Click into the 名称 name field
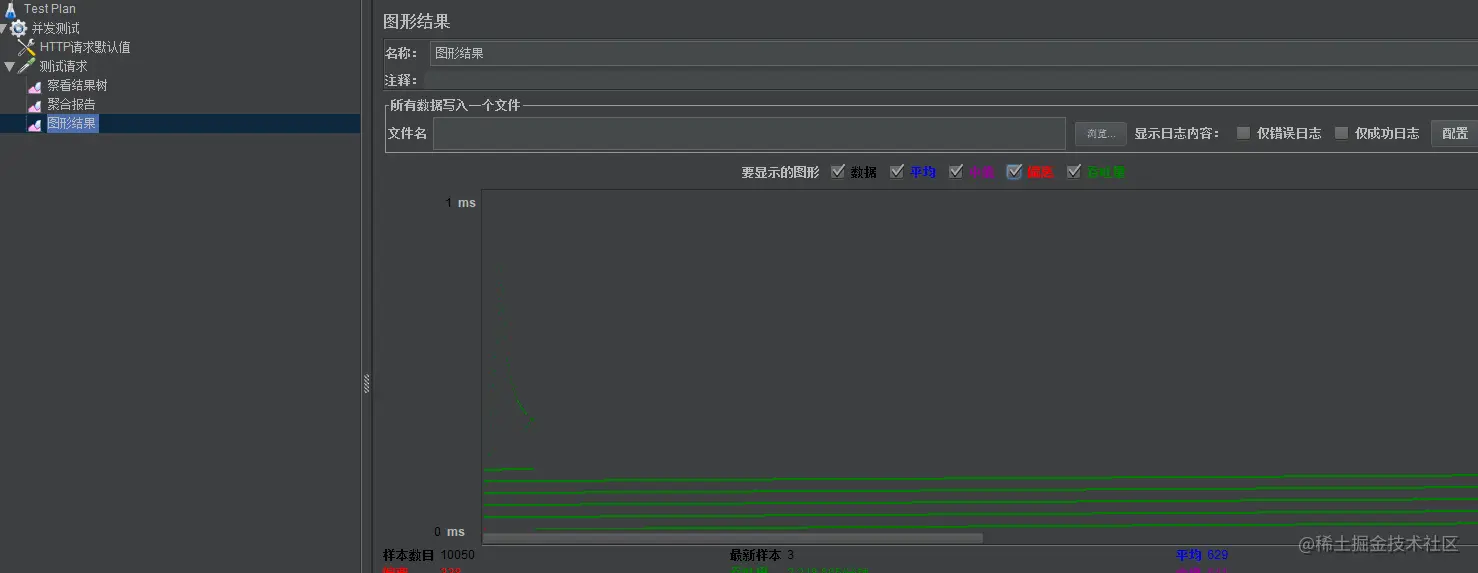Image resolution: width=1478 pixels, height=573 pixels. (953, 53)
